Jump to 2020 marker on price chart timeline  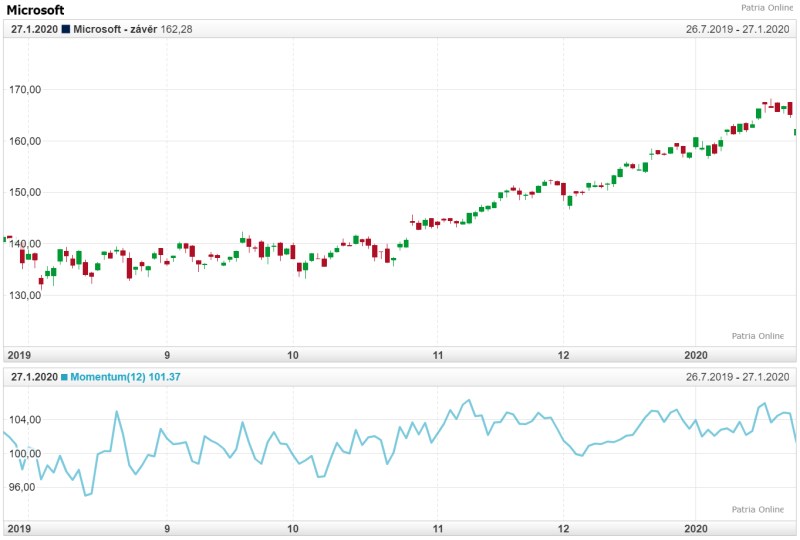[x=695, y=355]
